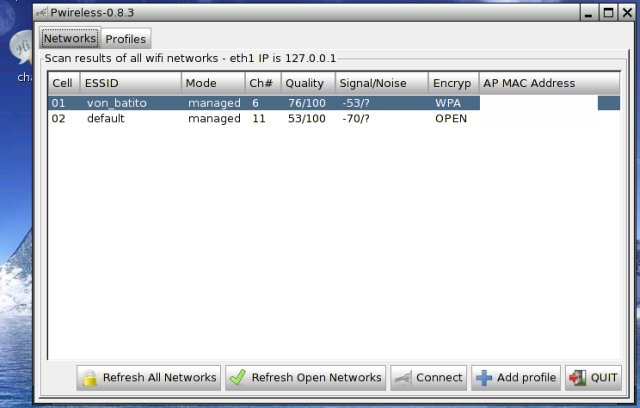This screenshot has height=408, width=640.
Task: Sort by the Mode column header
Action: [x=213, y=83]
